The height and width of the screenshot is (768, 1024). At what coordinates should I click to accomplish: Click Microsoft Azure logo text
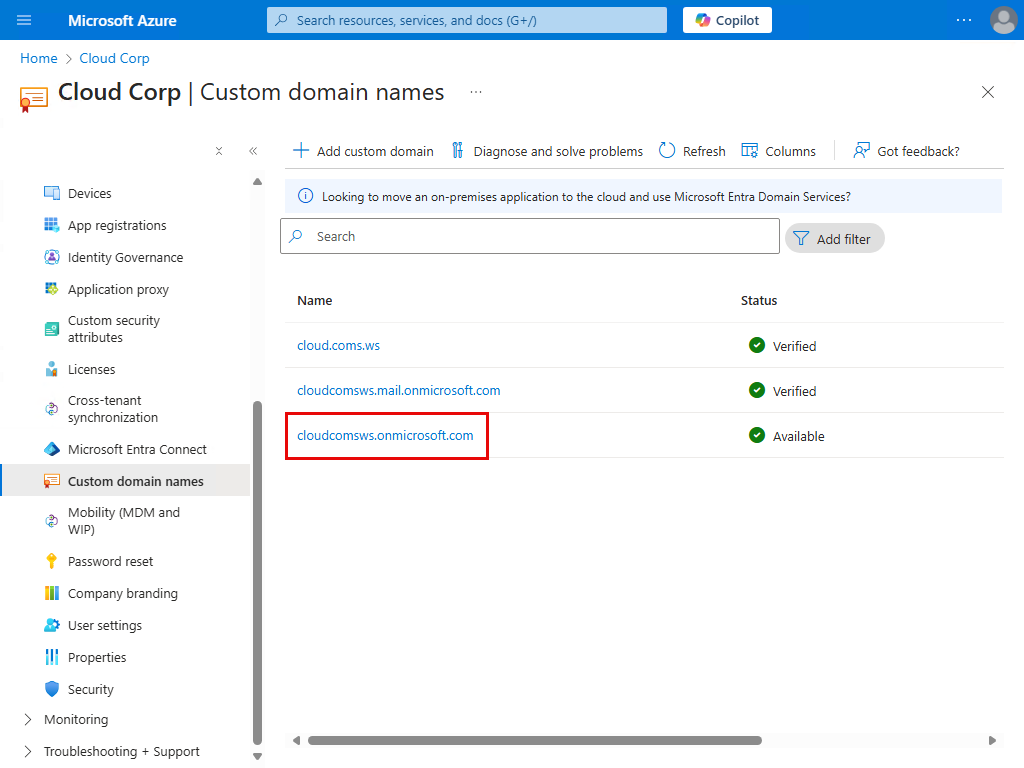tap(122, 20)
